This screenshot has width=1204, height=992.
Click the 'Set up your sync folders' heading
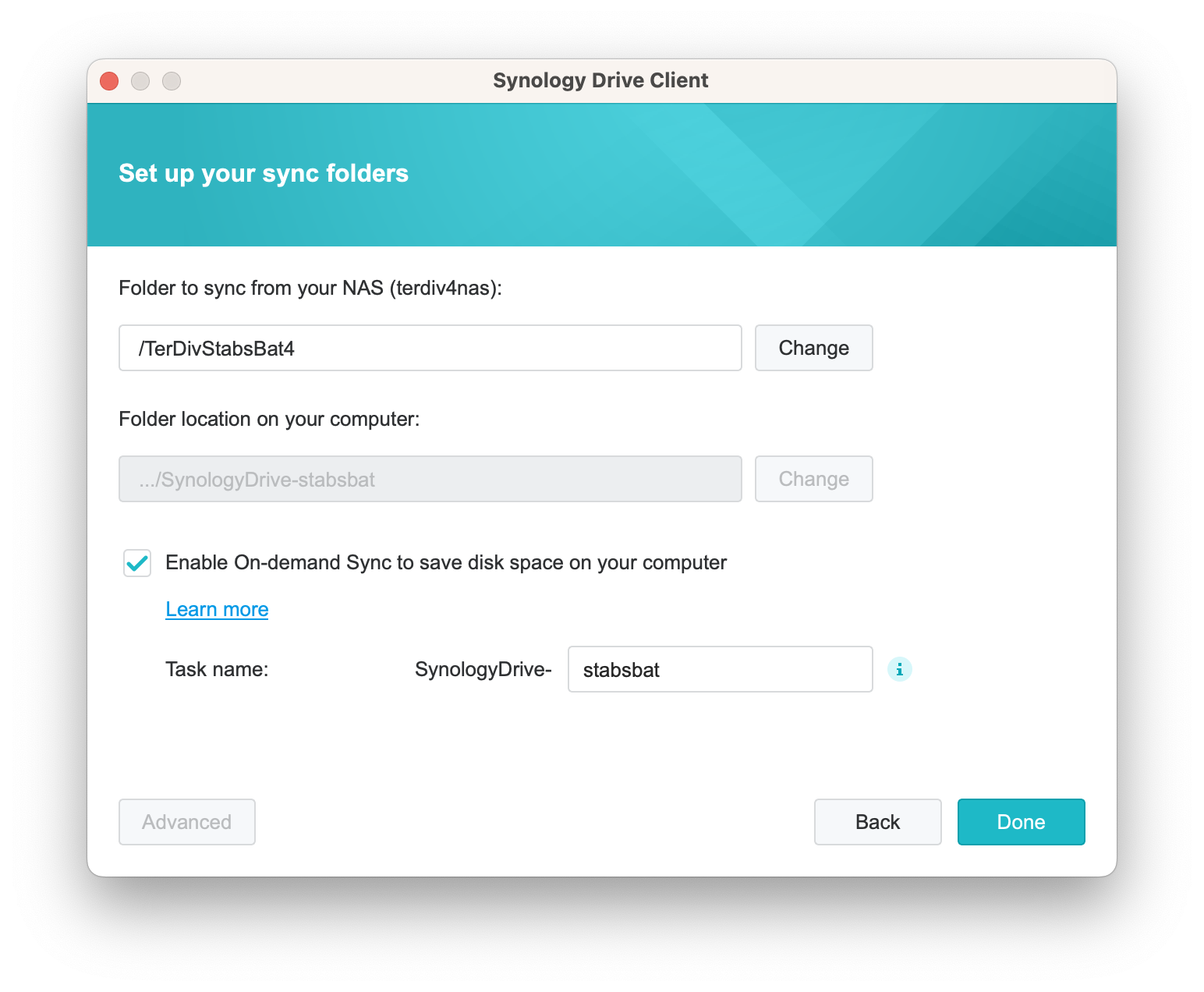point(264,173)
